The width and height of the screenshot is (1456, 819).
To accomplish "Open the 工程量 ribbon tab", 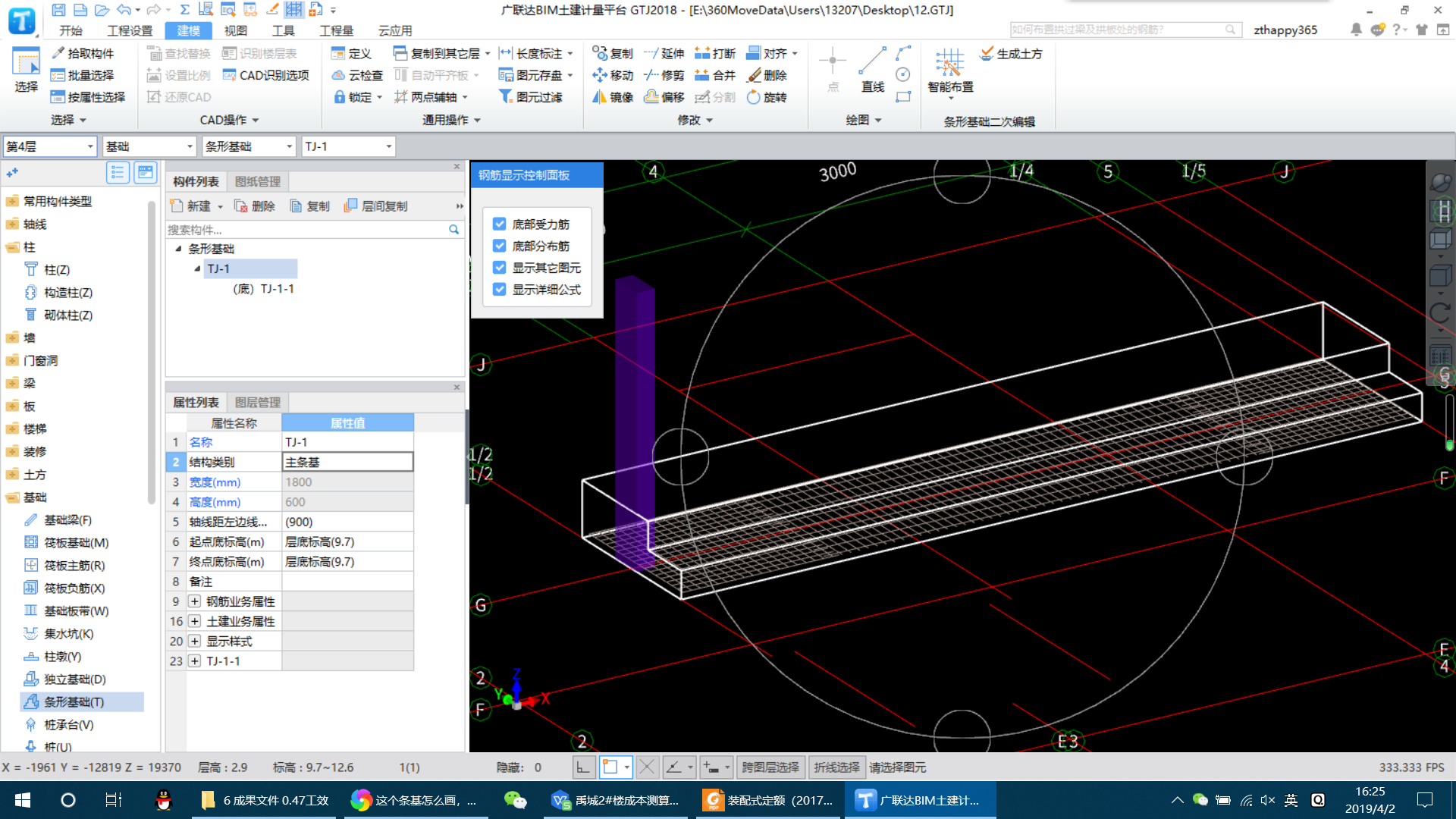I will 336,30.
